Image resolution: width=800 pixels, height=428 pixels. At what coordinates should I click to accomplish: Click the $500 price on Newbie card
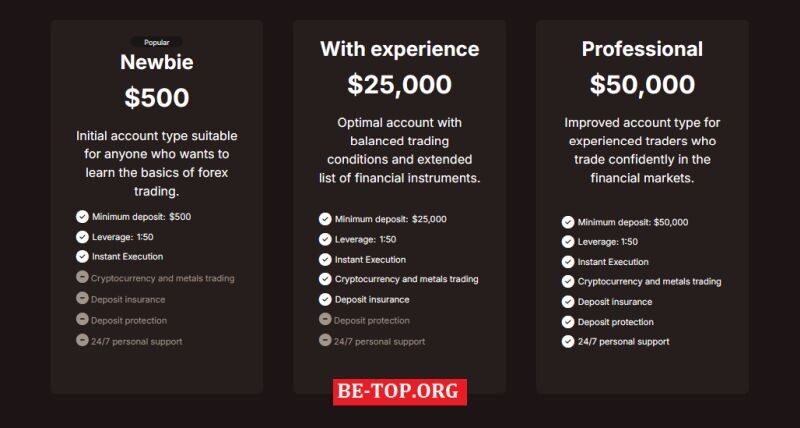[157, 98]
